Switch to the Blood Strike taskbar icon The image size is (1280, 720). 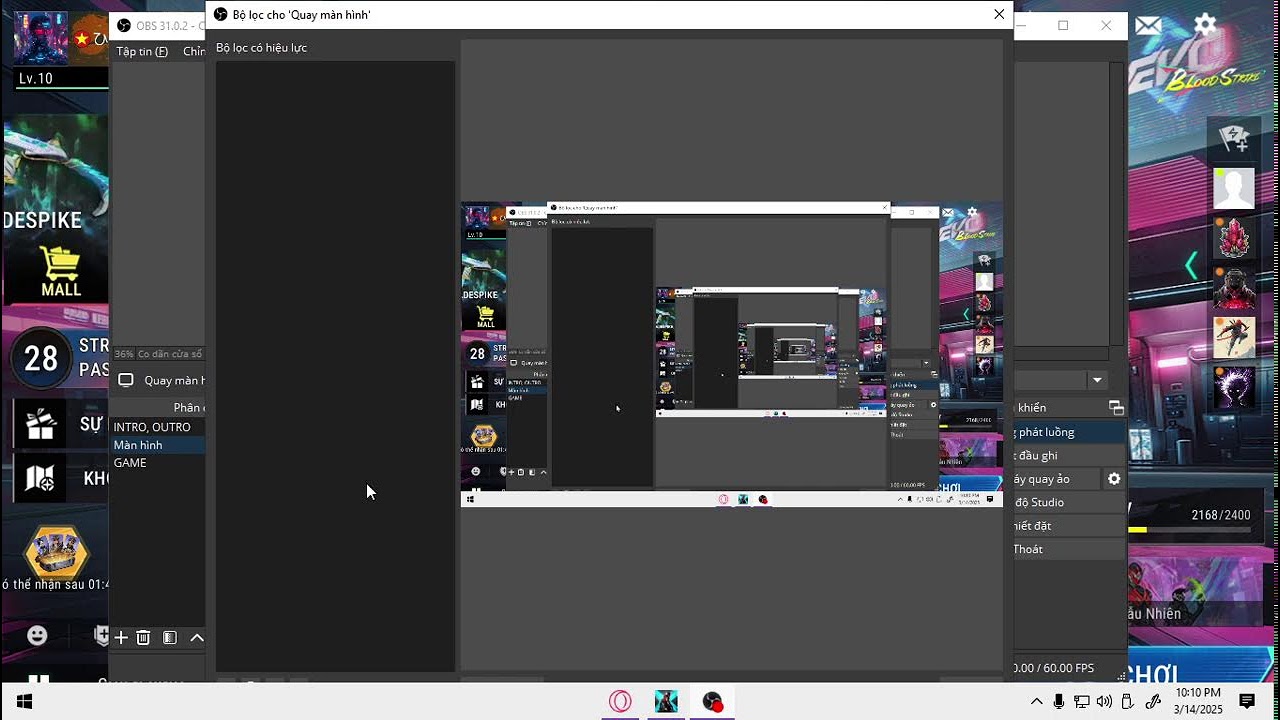[x=666, y=702]
